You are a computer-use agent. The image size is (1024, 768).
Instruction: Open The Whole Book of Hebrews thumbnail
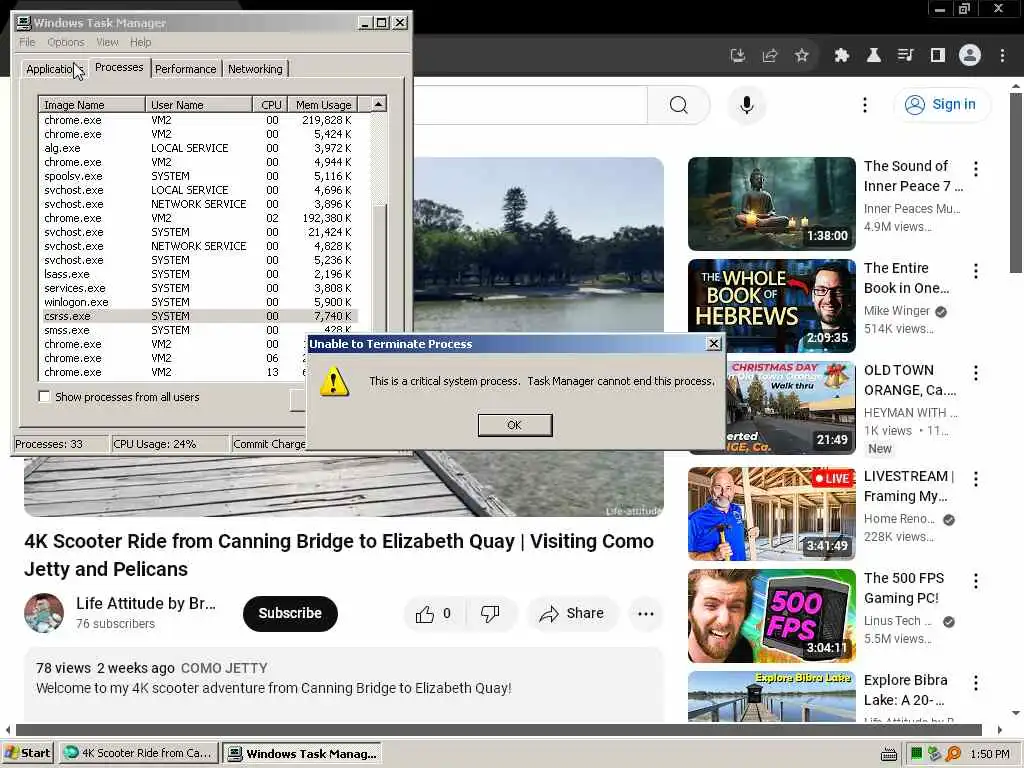(772, 306)
